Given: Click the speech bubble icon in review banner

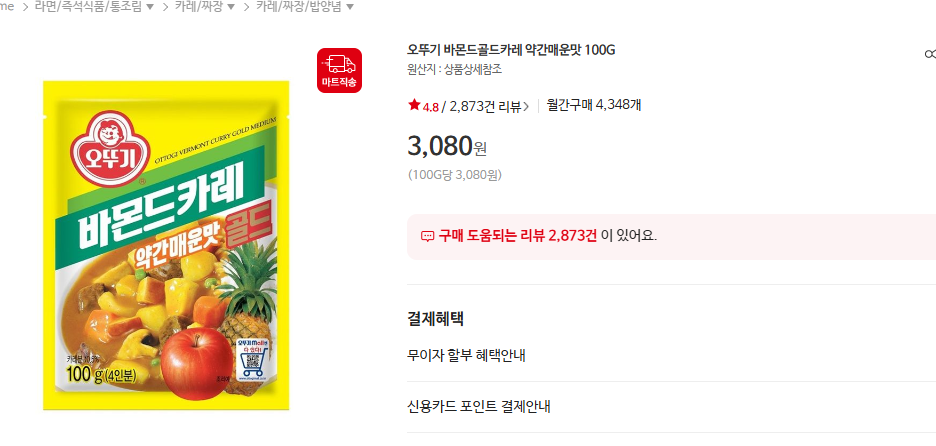Looking at the screenshot, I should [427, 236].
